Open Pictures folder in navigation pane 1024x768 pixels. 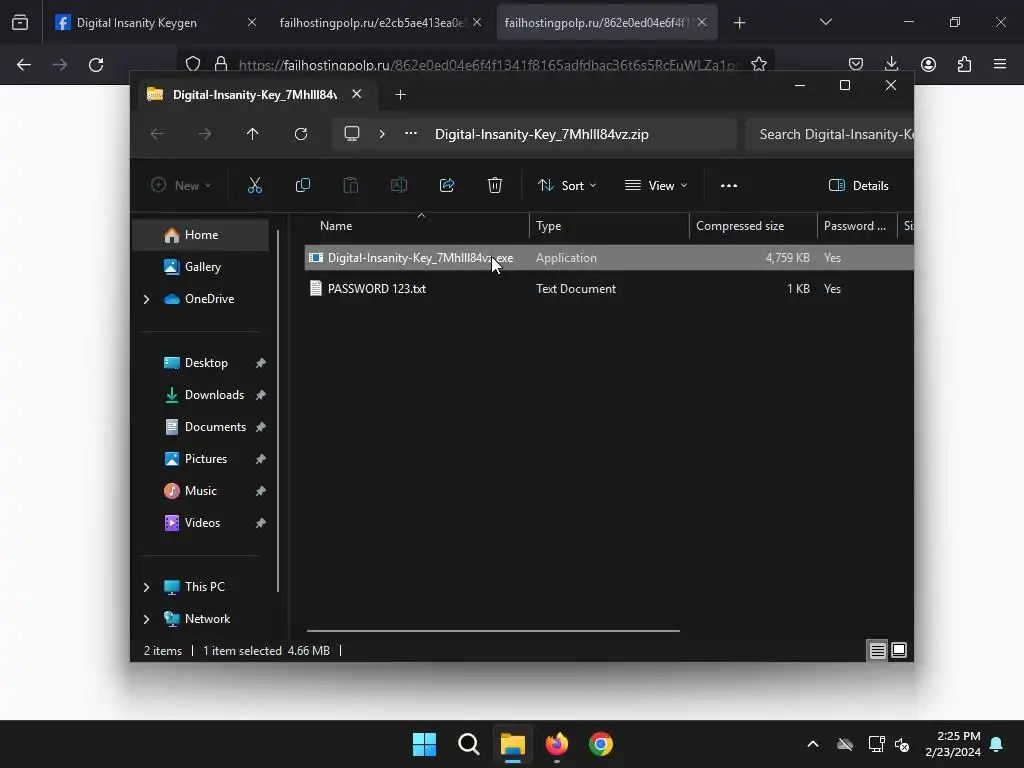pos(201,459)
